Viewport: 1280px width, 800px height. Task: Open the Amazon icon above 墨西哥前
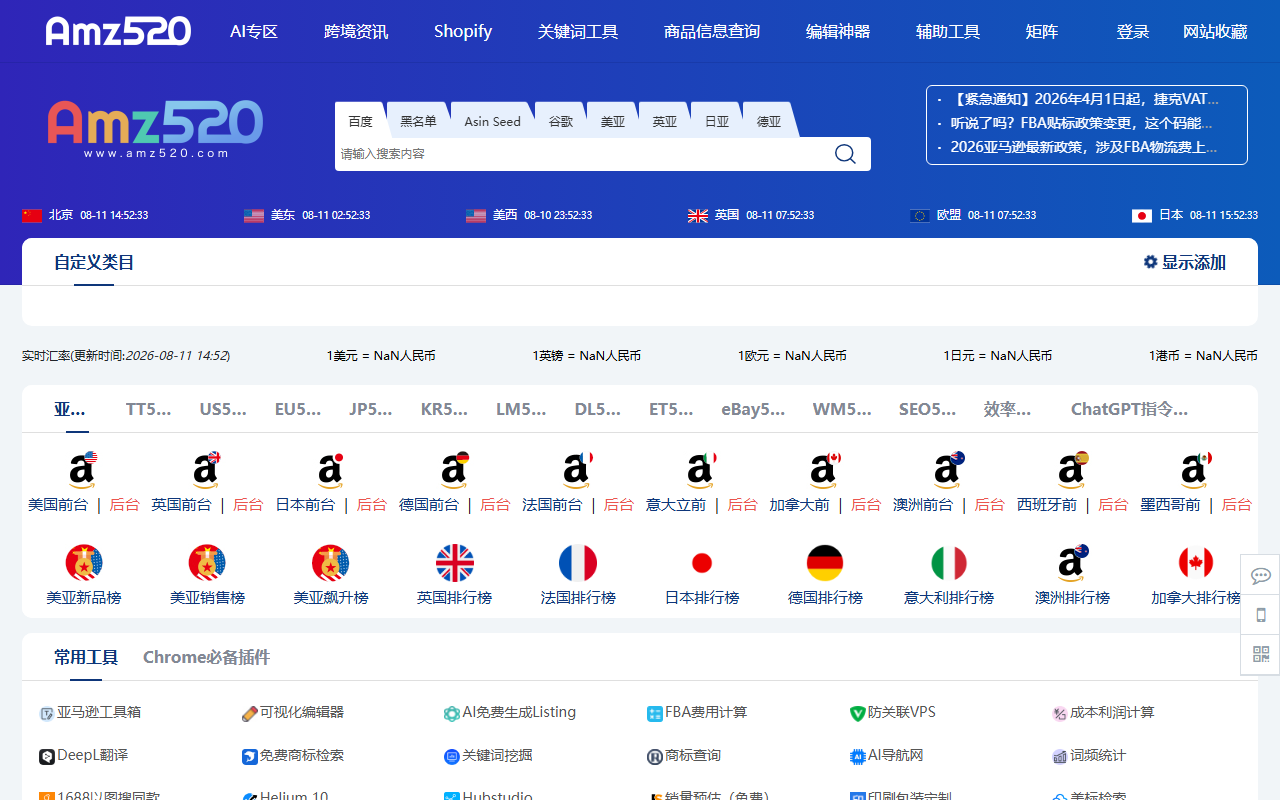(1196, 470)
